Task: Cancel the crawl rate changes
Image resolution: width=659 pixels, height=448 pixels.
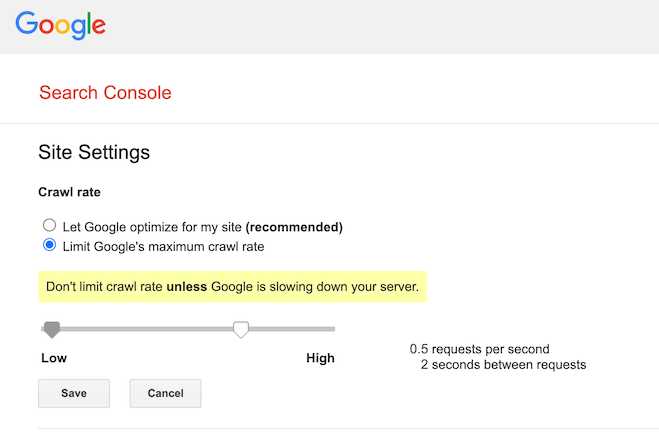Action: pos(165,393)
